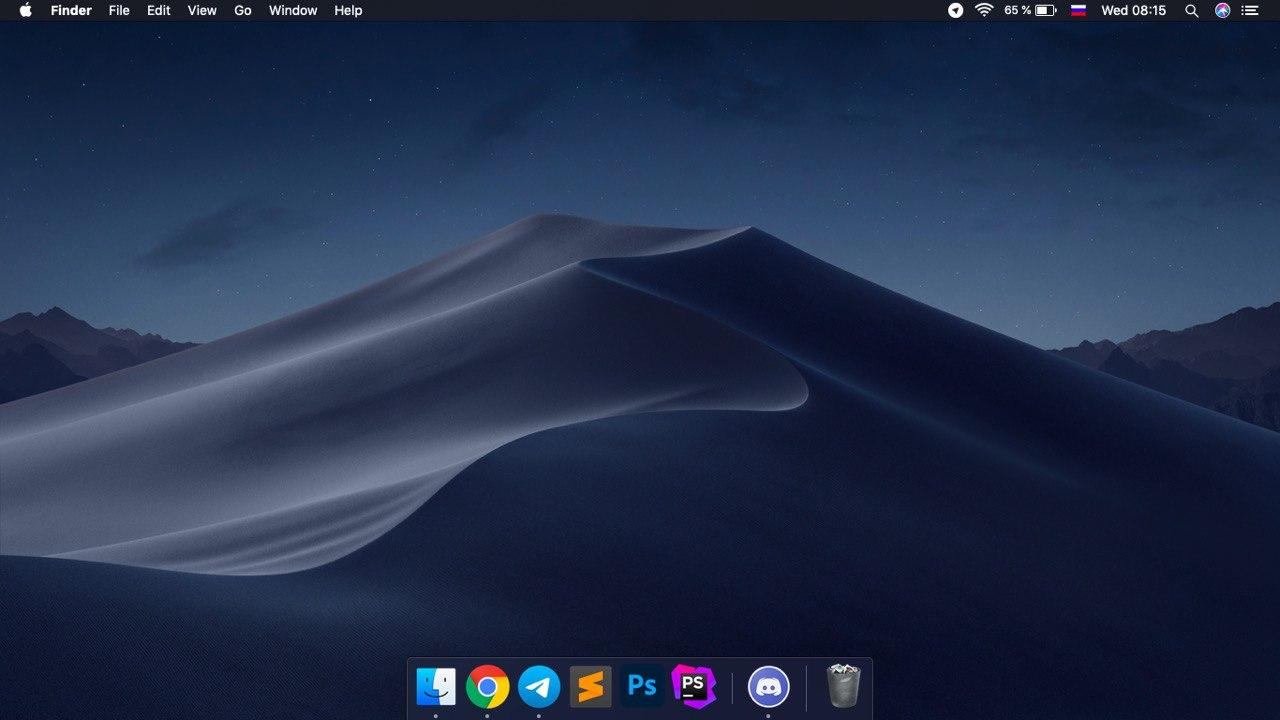Click the Wed 08:15 clock

pyautogui.click(x=1133, y=10)
